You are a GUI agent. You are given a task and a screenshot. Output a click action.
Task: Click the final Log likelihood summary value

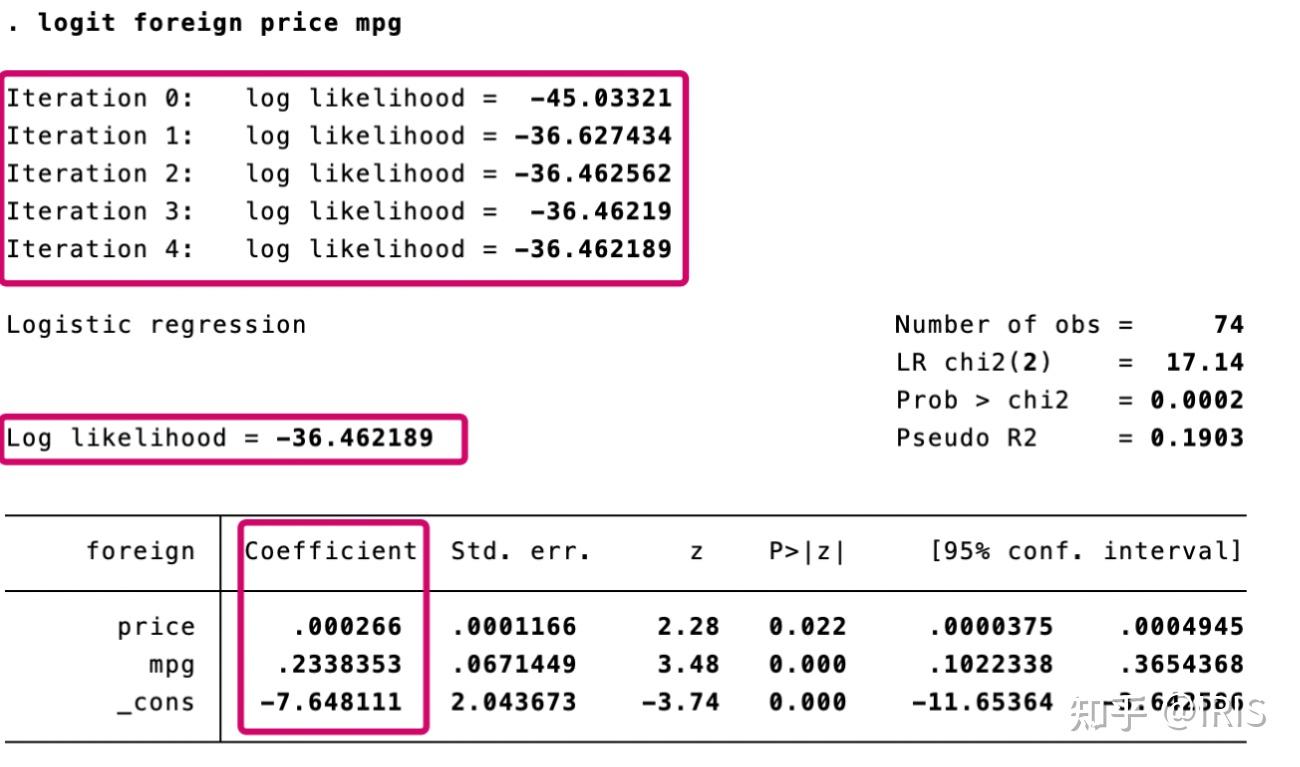pyautogui.click(x=354, y=438)
